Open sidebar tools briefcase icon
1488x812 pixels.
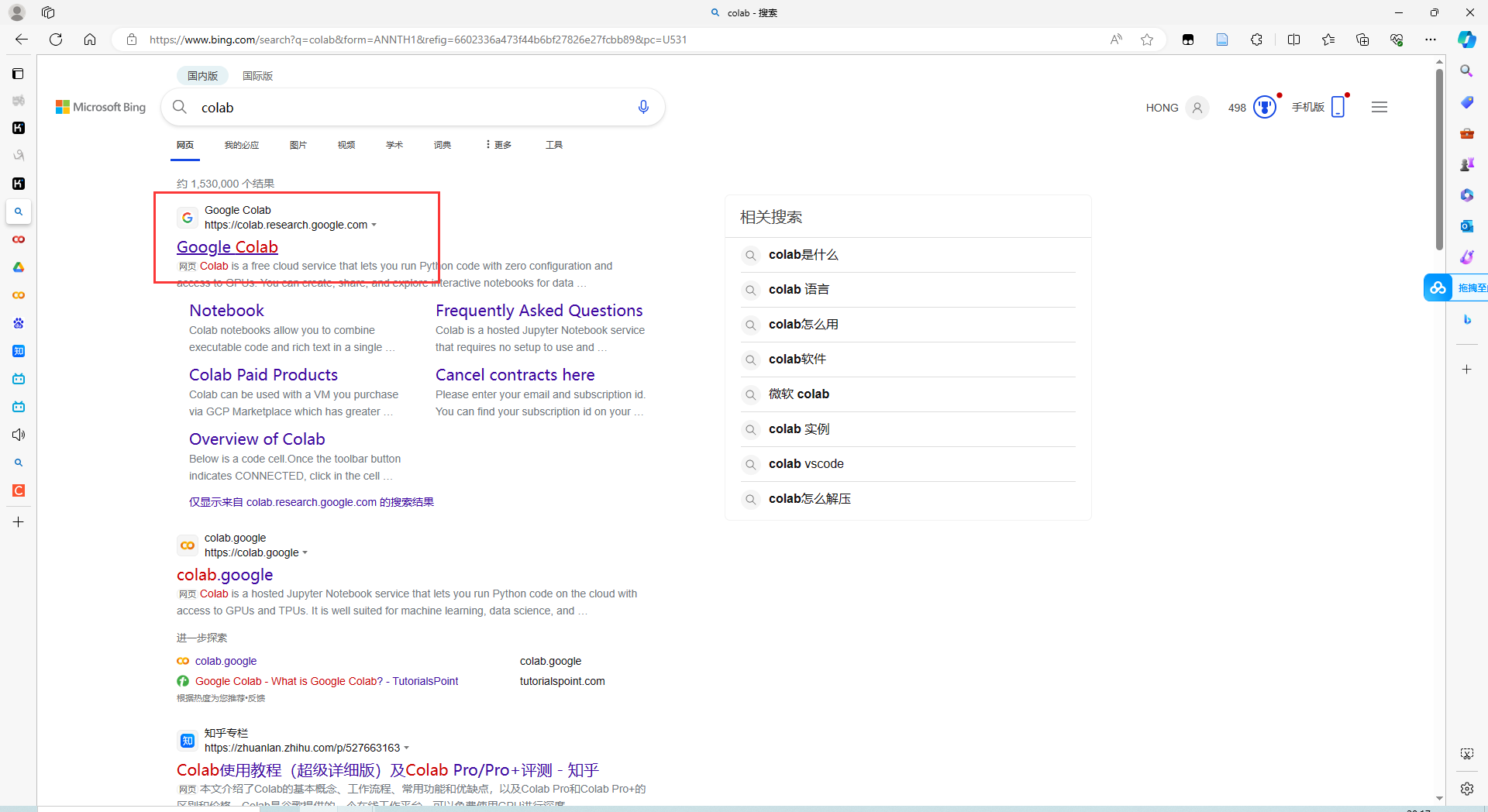1466,133
